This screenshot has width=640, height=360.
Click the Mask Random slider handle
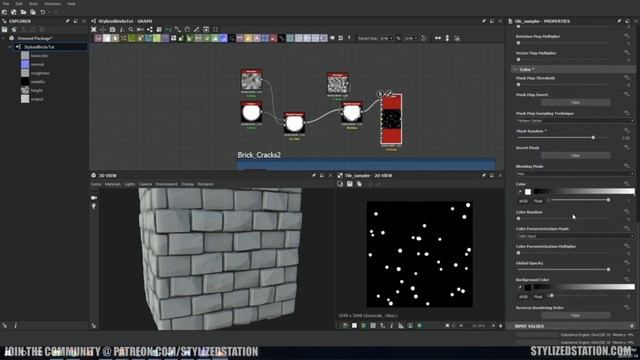point(593,138)
